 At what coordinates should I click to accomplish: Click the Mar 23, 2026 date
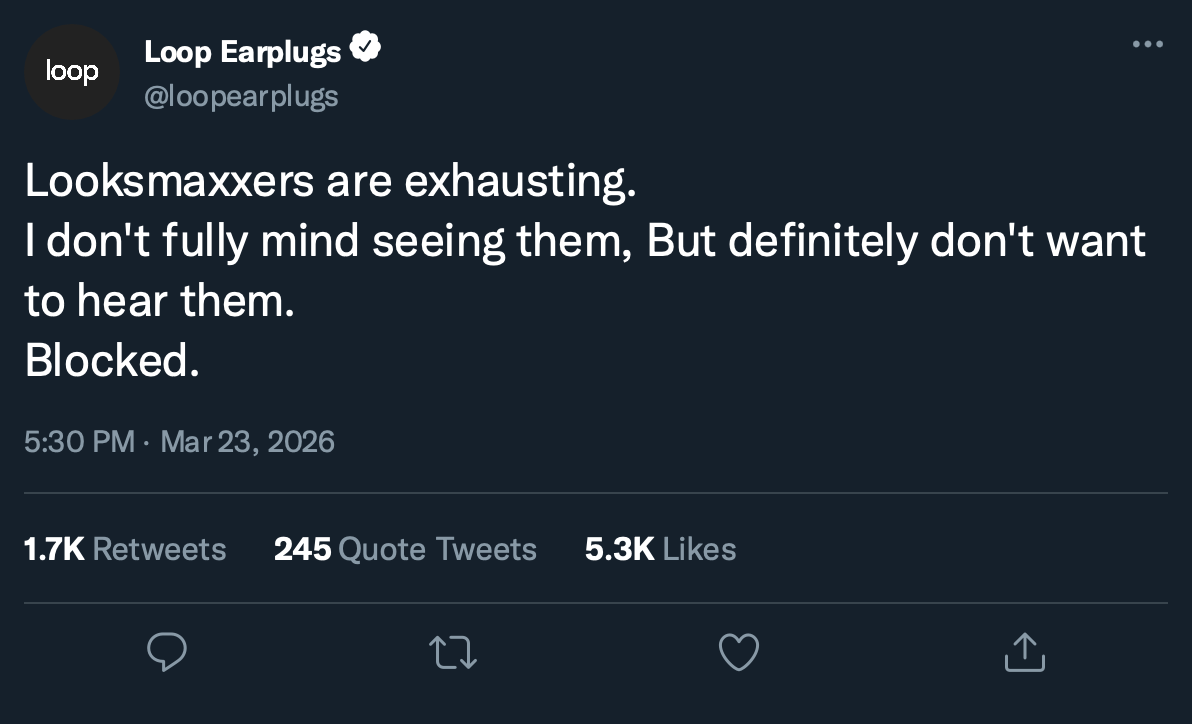(247, 441)
